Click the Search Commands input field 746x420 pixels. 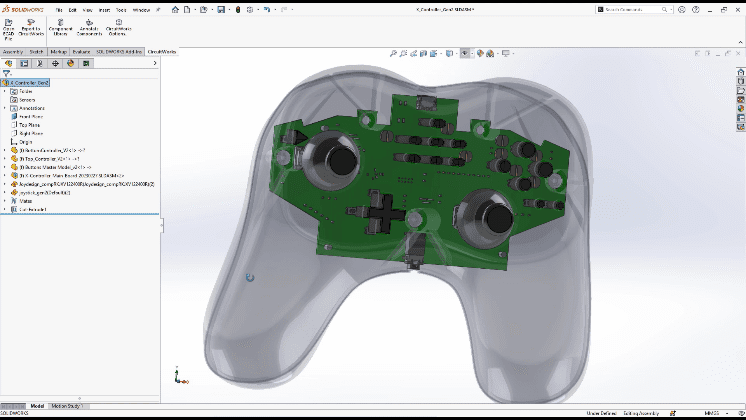click(632, 10)
